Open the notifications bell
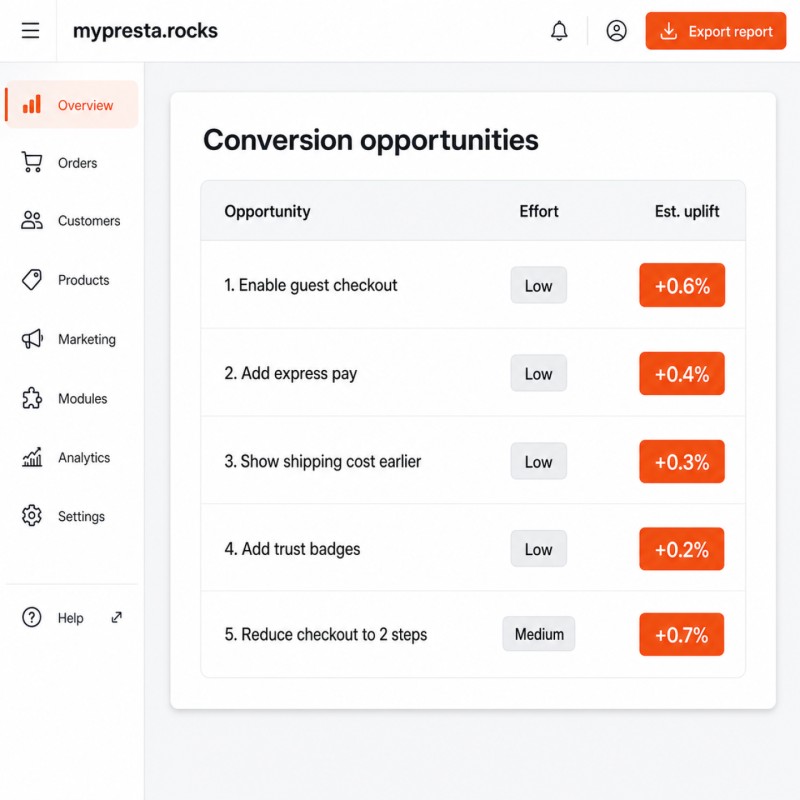 559,31
